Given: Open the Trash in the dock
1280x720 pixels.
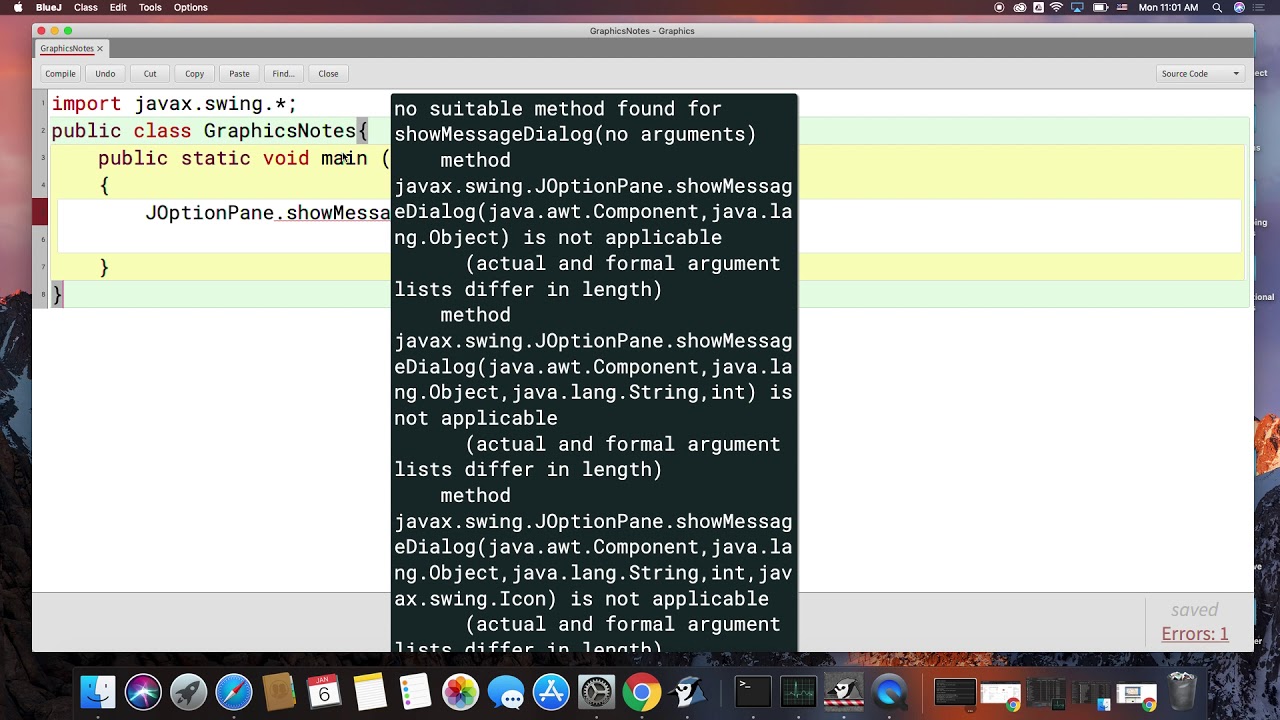Looking at the screenshot, I should [x=1182, y=692].
